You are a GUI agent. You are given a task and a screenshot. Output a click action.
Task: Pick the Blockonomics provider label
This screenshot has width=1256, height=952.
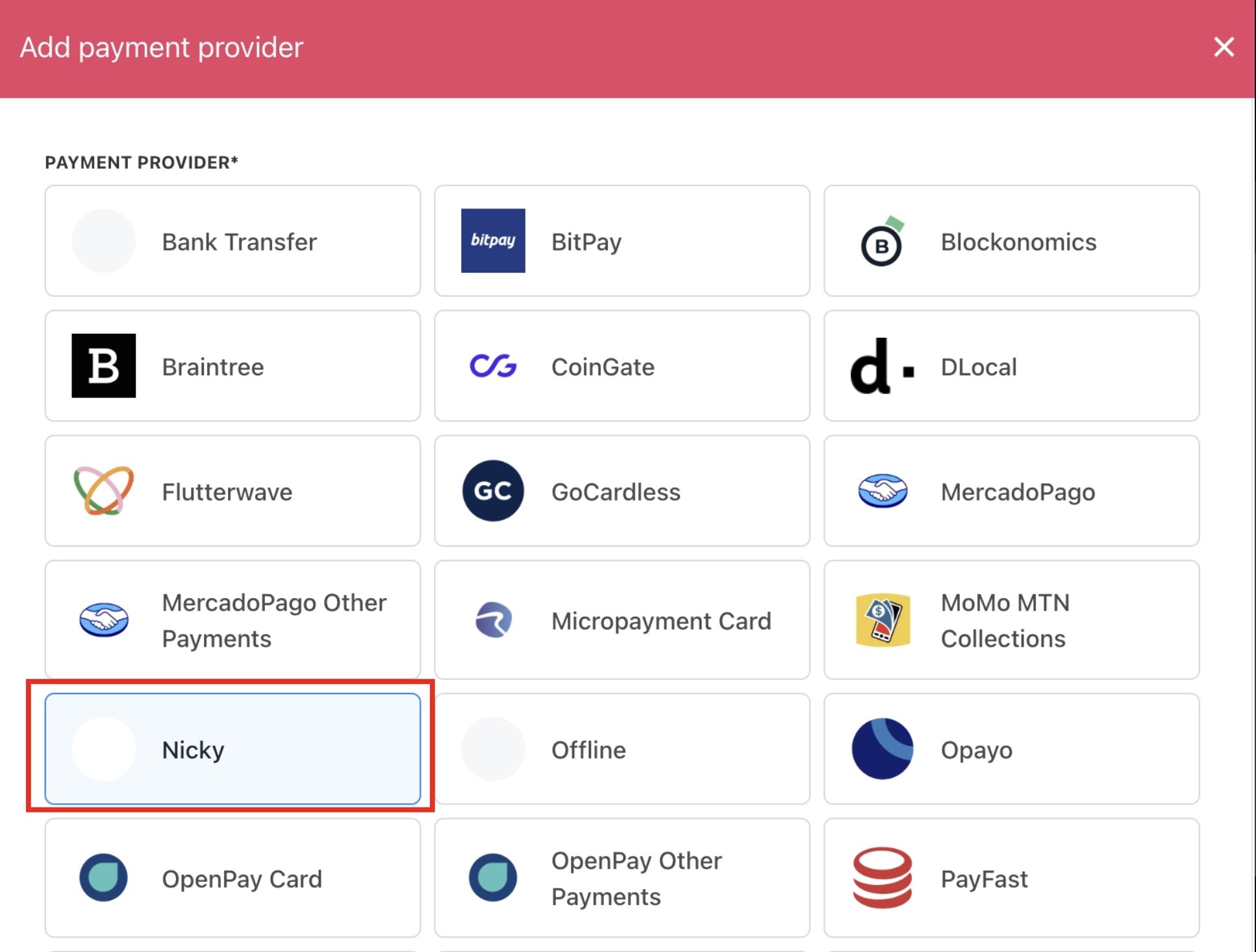coord(1018,242)
